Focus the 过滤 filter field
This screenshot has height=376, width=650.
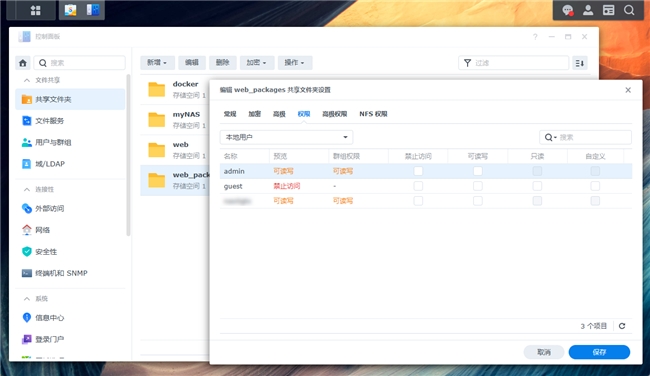[x=514, y=63]
